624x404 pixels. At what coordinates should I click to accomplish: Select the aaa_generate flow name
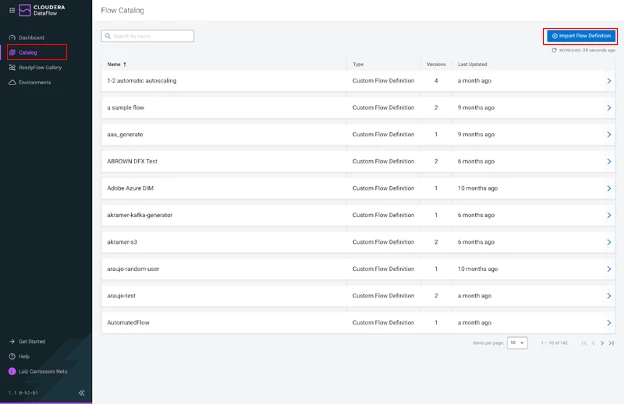(x=125, y=135)
